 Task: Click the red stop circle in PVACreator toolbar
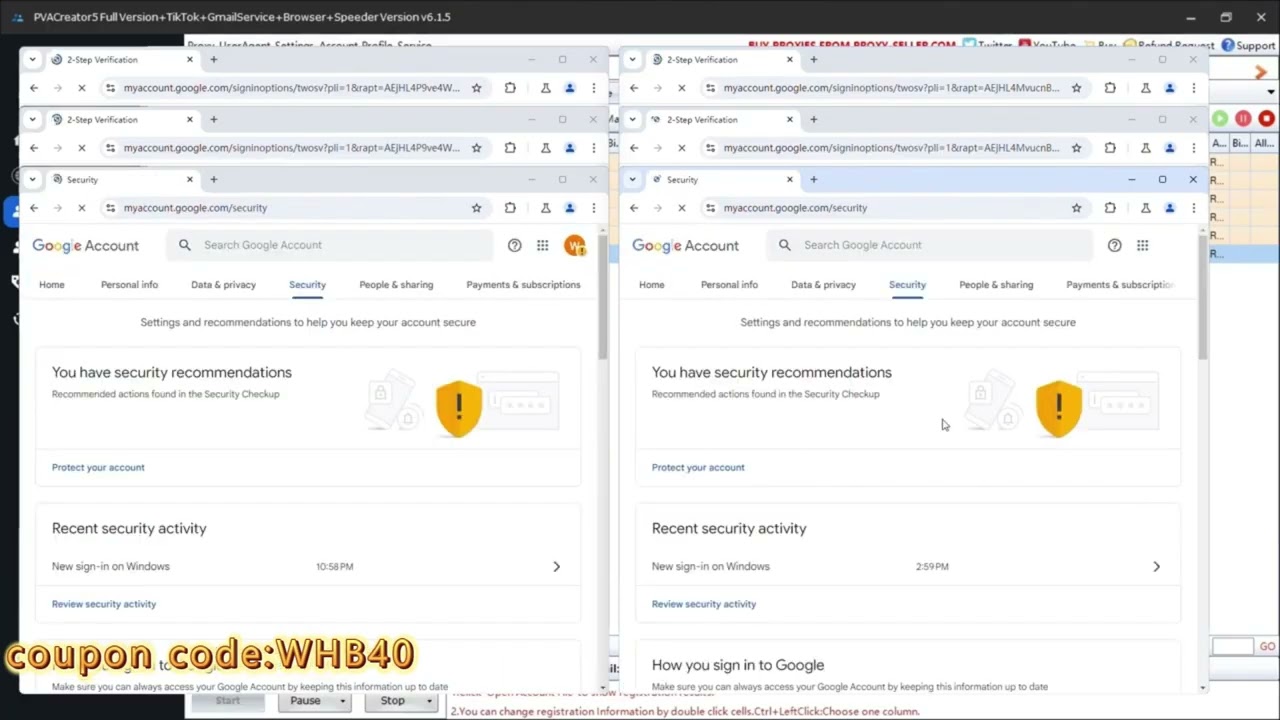tap(1267, 119)
